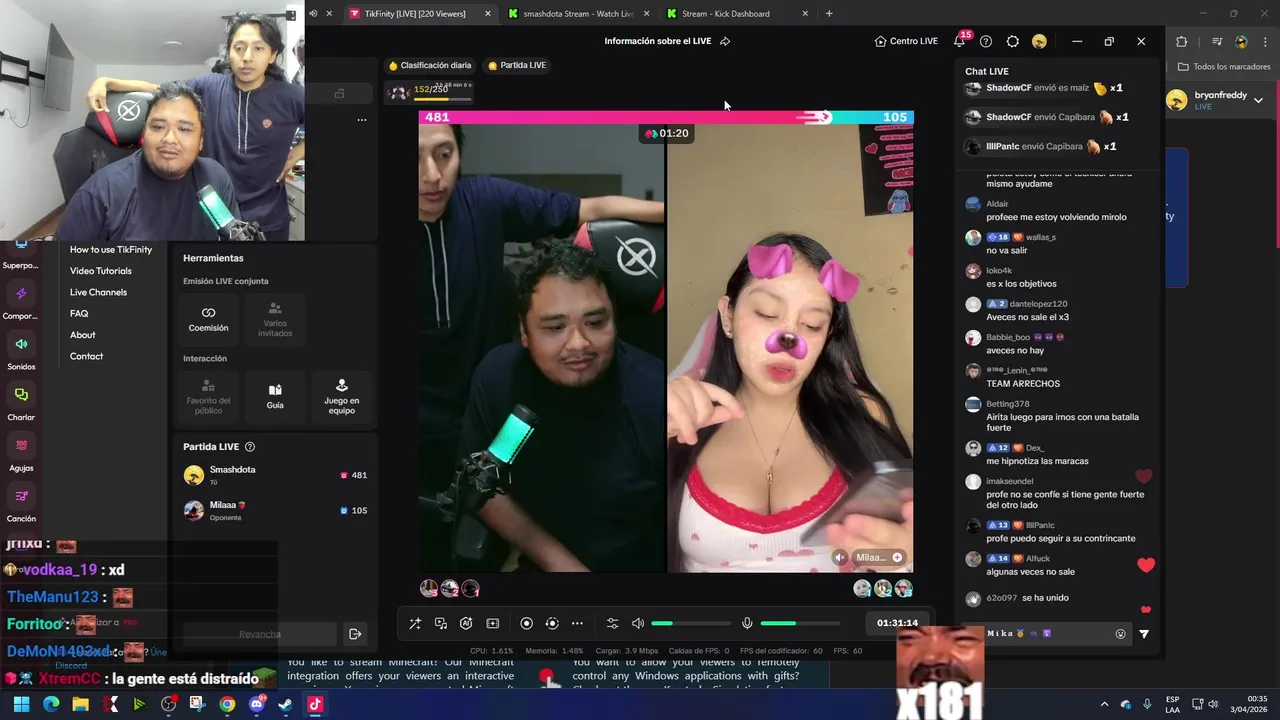Open Steam from the taskbar
The width and height of the screenshot is (1280, 720).
click(285, 704)
